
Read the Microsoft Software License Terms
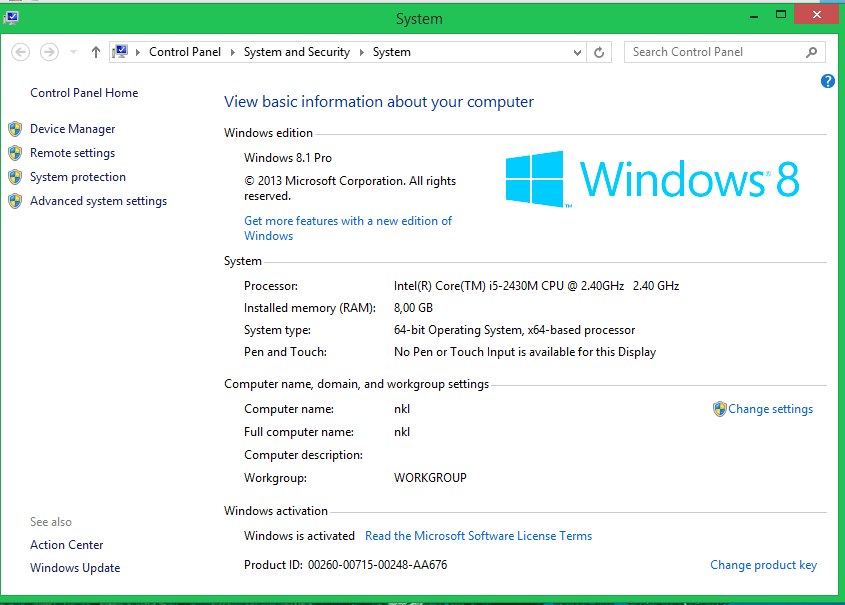pos(478,536)
